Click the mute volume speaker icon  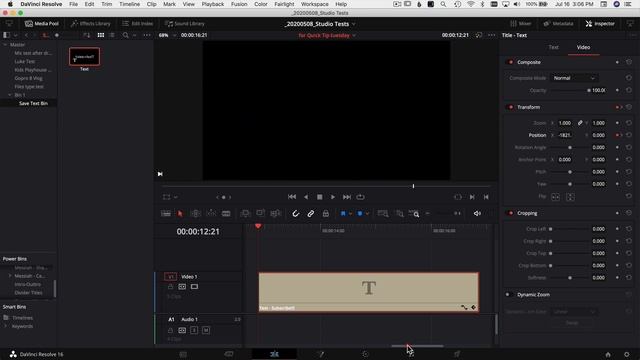pos(477,213)
